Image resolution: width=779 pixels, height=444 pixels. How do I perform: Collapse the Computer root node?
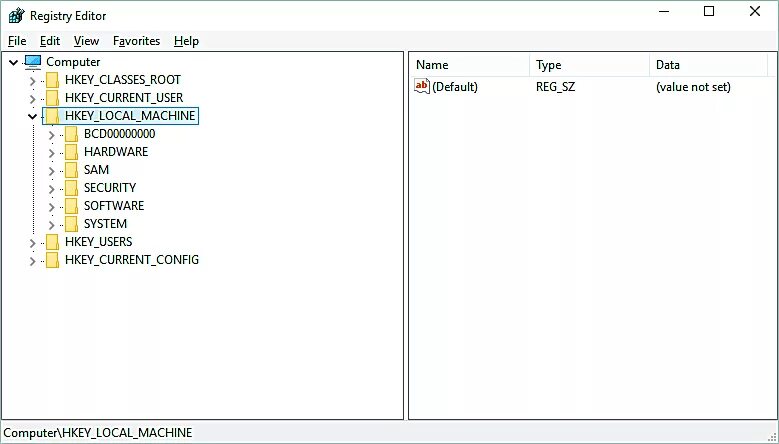[x=14, y=62]
